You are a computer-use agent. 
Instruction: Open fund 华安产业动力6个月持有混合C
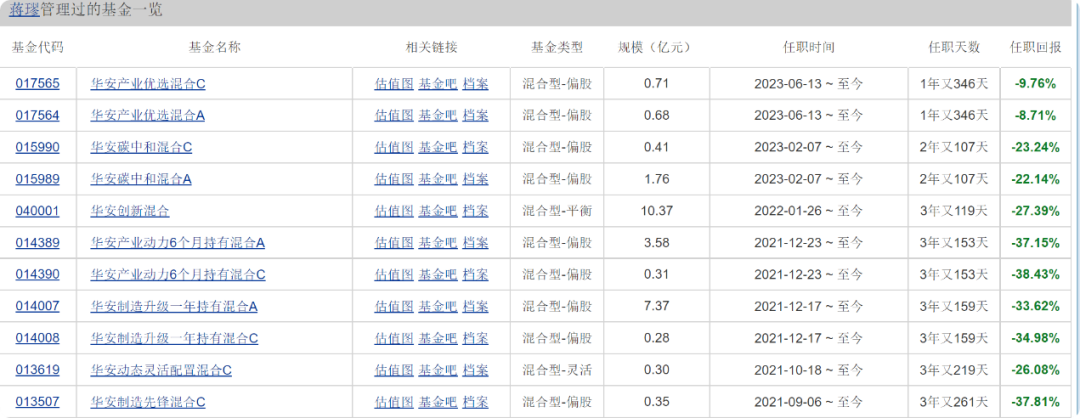178,274
